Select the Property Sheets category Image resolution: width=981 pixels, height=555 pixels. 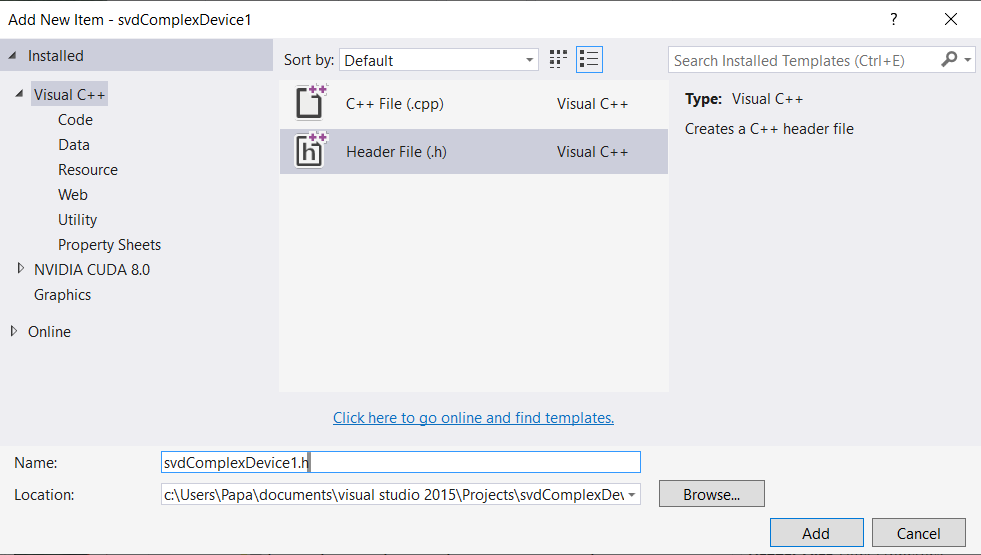coord(109,245)
